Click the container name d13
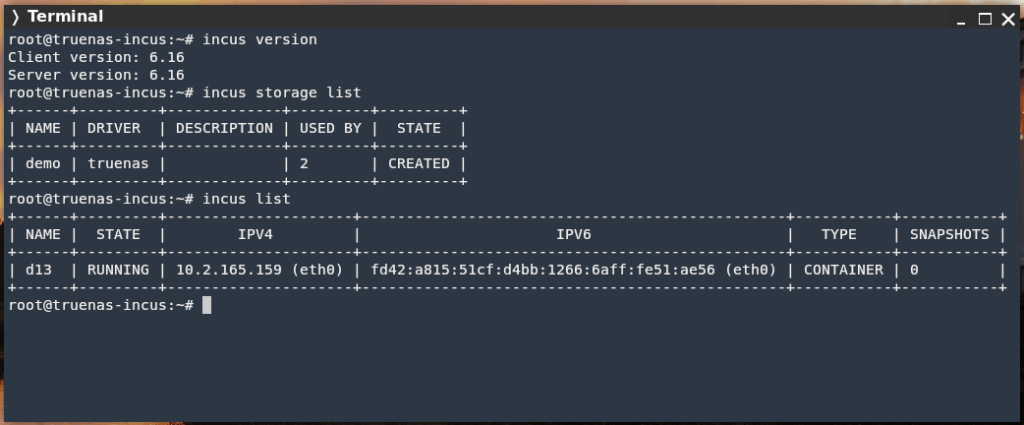Image resolution: width=1024 pixels, height=425 pixels. click(x=37, y=270)
